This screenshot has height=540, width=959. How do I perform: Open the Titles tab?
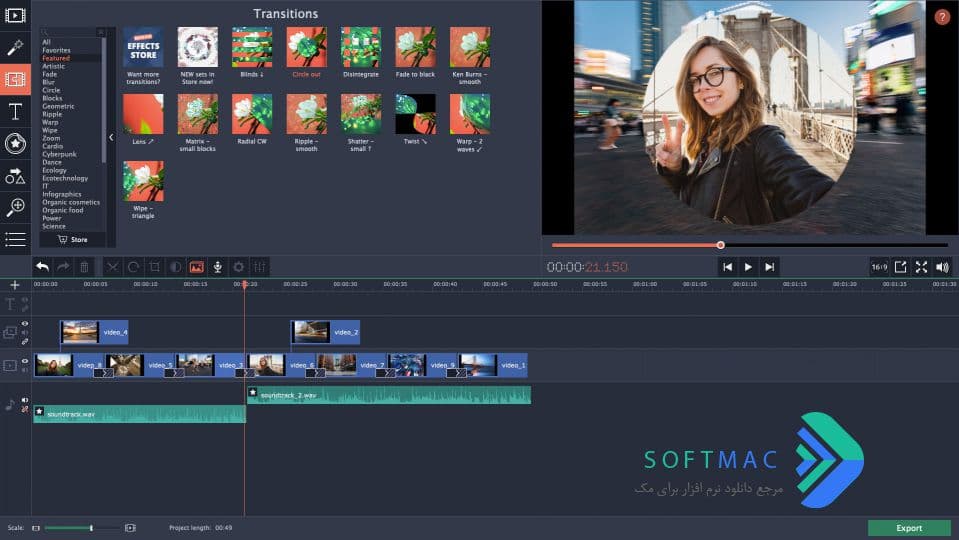point(15,111)
